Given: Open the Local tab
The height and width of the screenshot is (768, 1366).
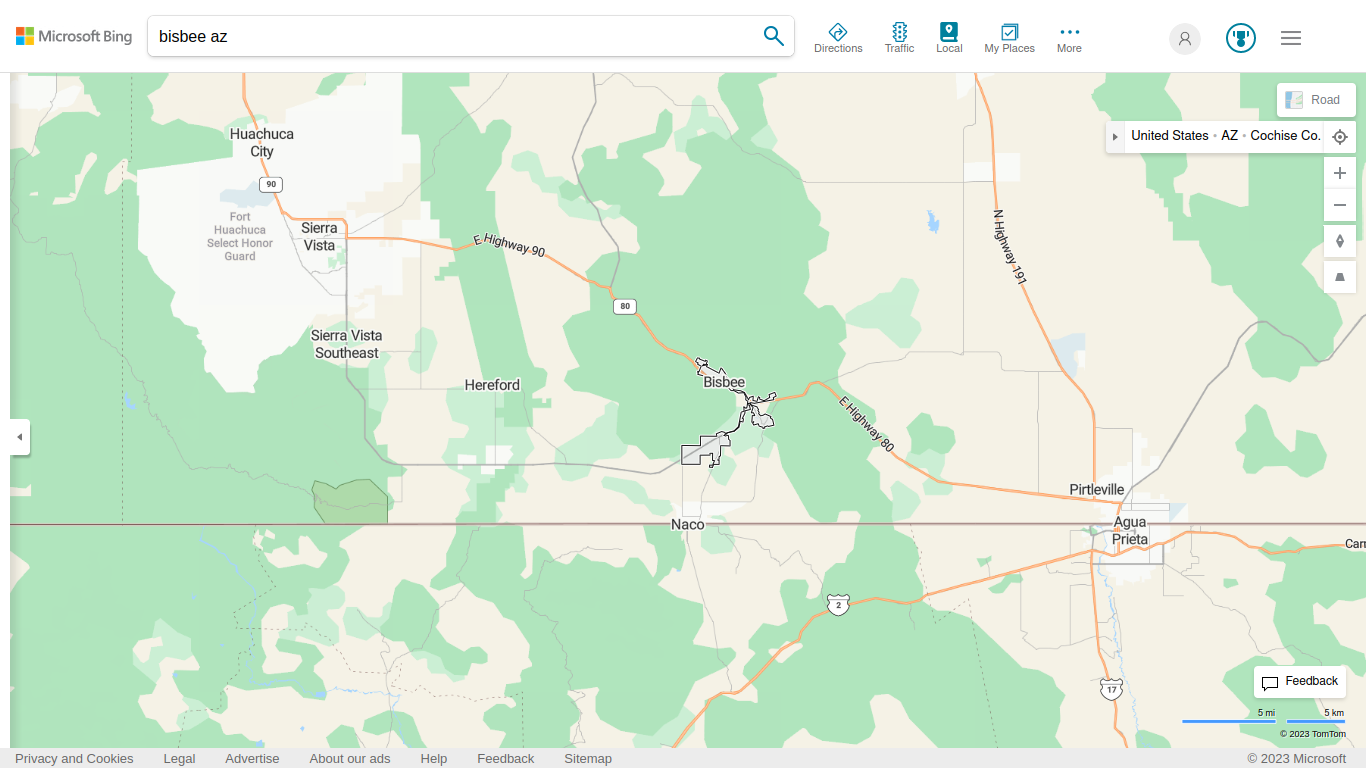Looking at the screenshot, I should [949, 38].
